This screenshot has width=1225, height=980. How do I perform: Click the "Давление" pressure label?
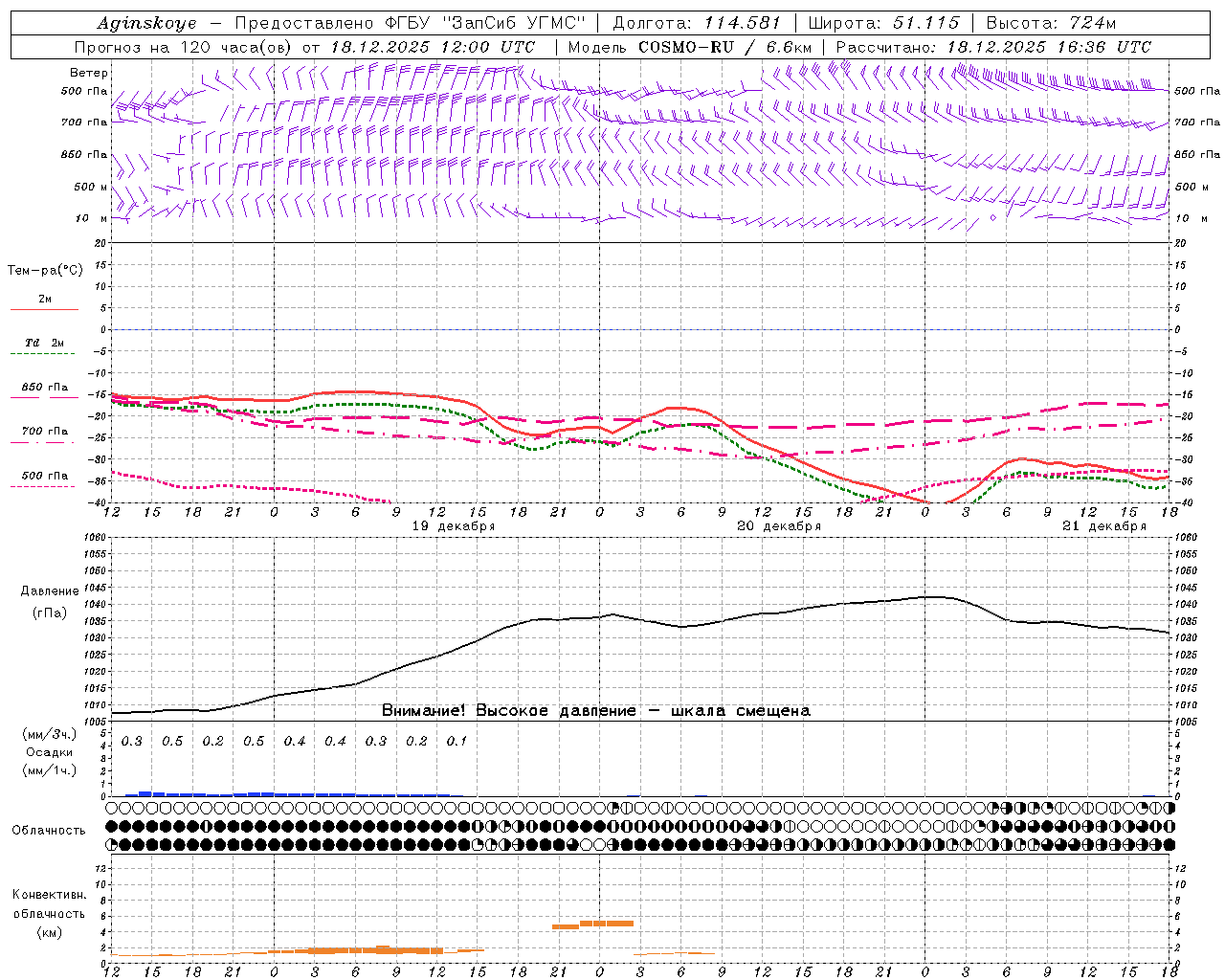coord(50,591)
